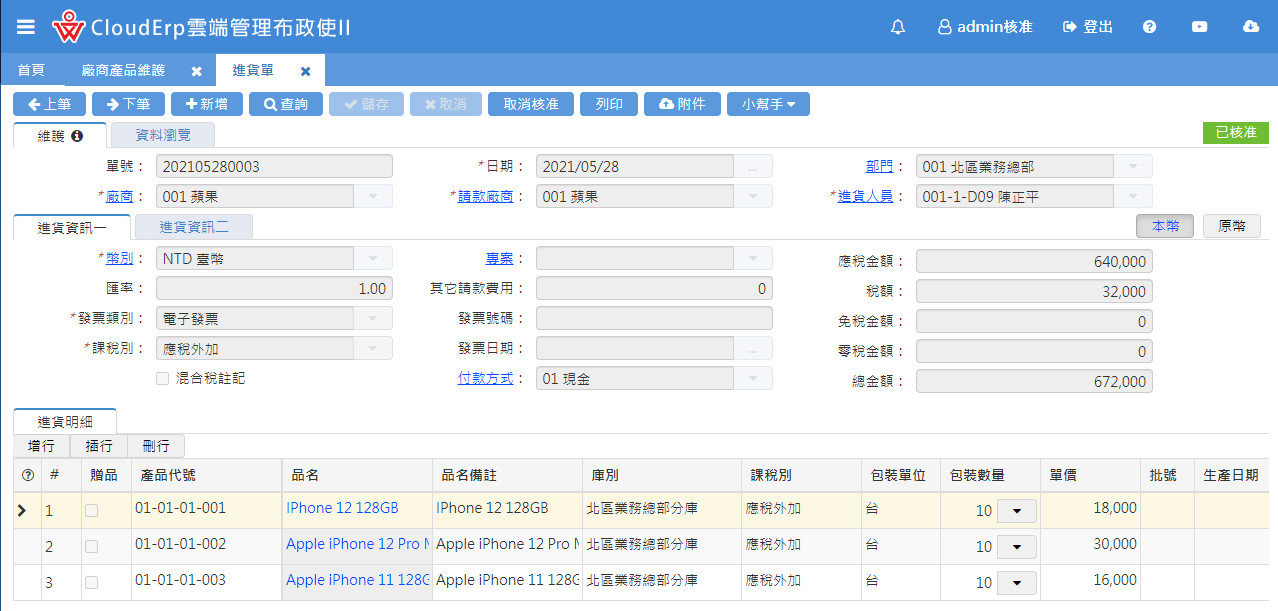Open the 進貨人員 label link
This screenshot has width=1278, height=611.
865,197
